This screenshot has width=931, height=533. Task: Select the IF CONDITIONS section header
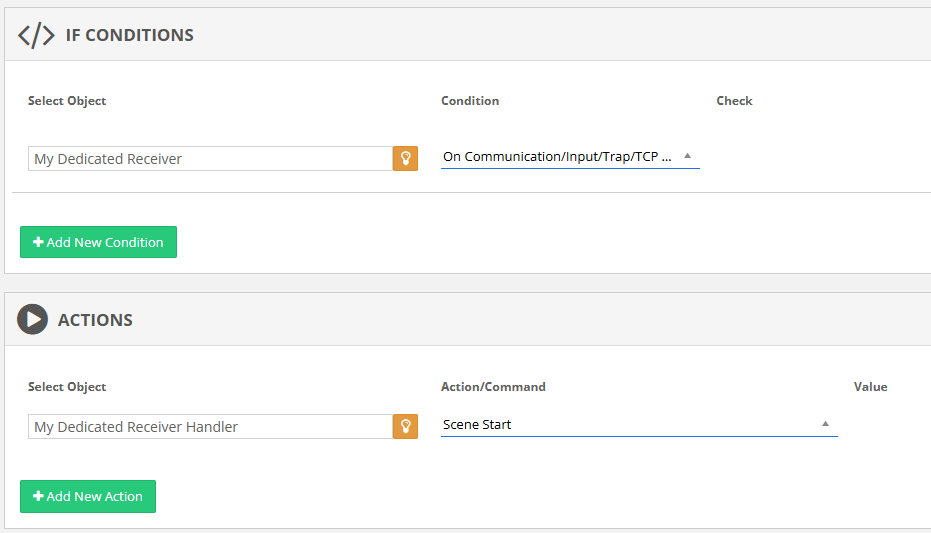tap(129, 35)
